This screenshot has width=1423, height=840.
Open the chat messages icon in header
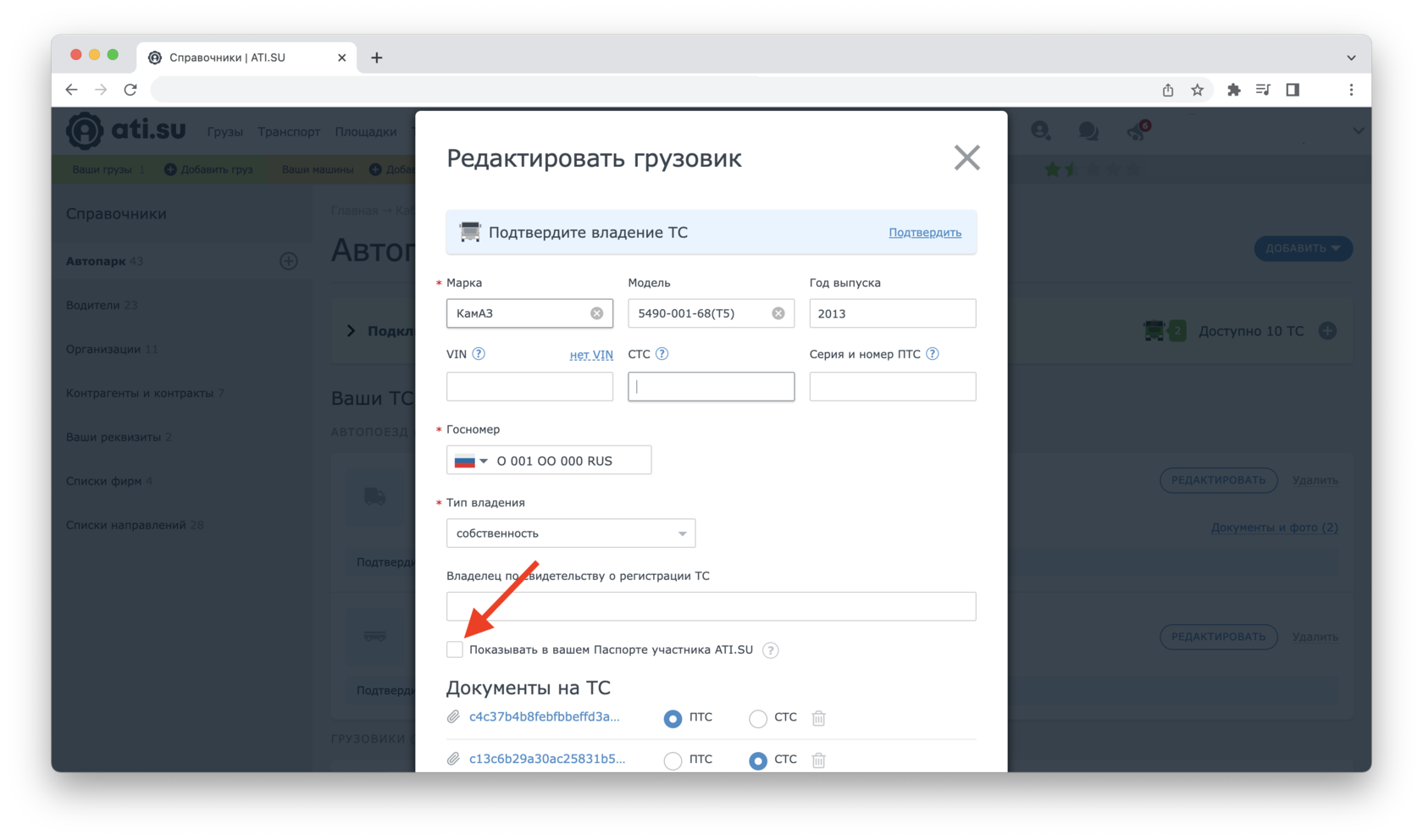tap(1088, 130)
